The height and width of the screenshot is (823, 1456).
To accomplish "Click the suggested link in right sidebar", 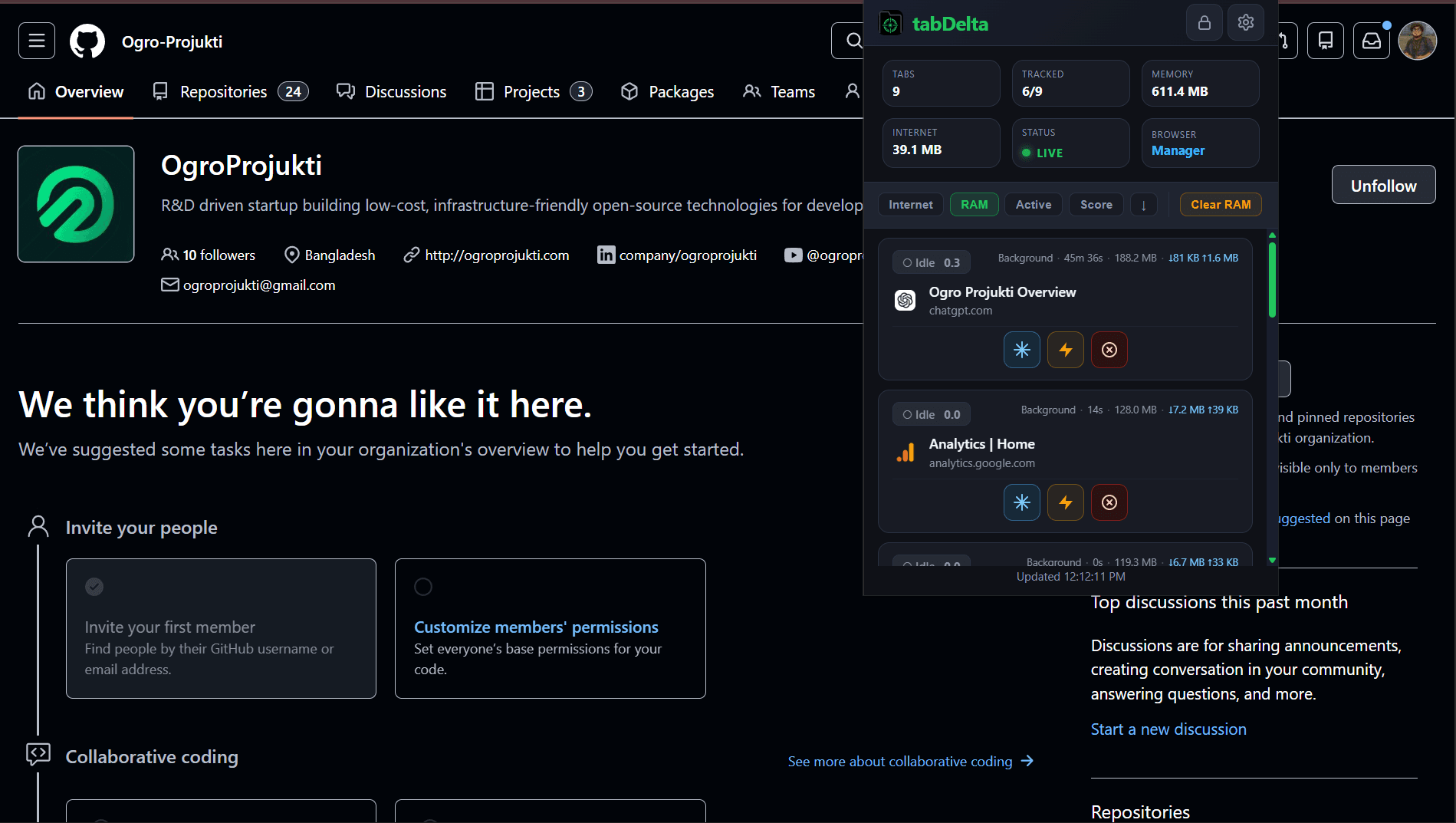I will (1304, 518).
